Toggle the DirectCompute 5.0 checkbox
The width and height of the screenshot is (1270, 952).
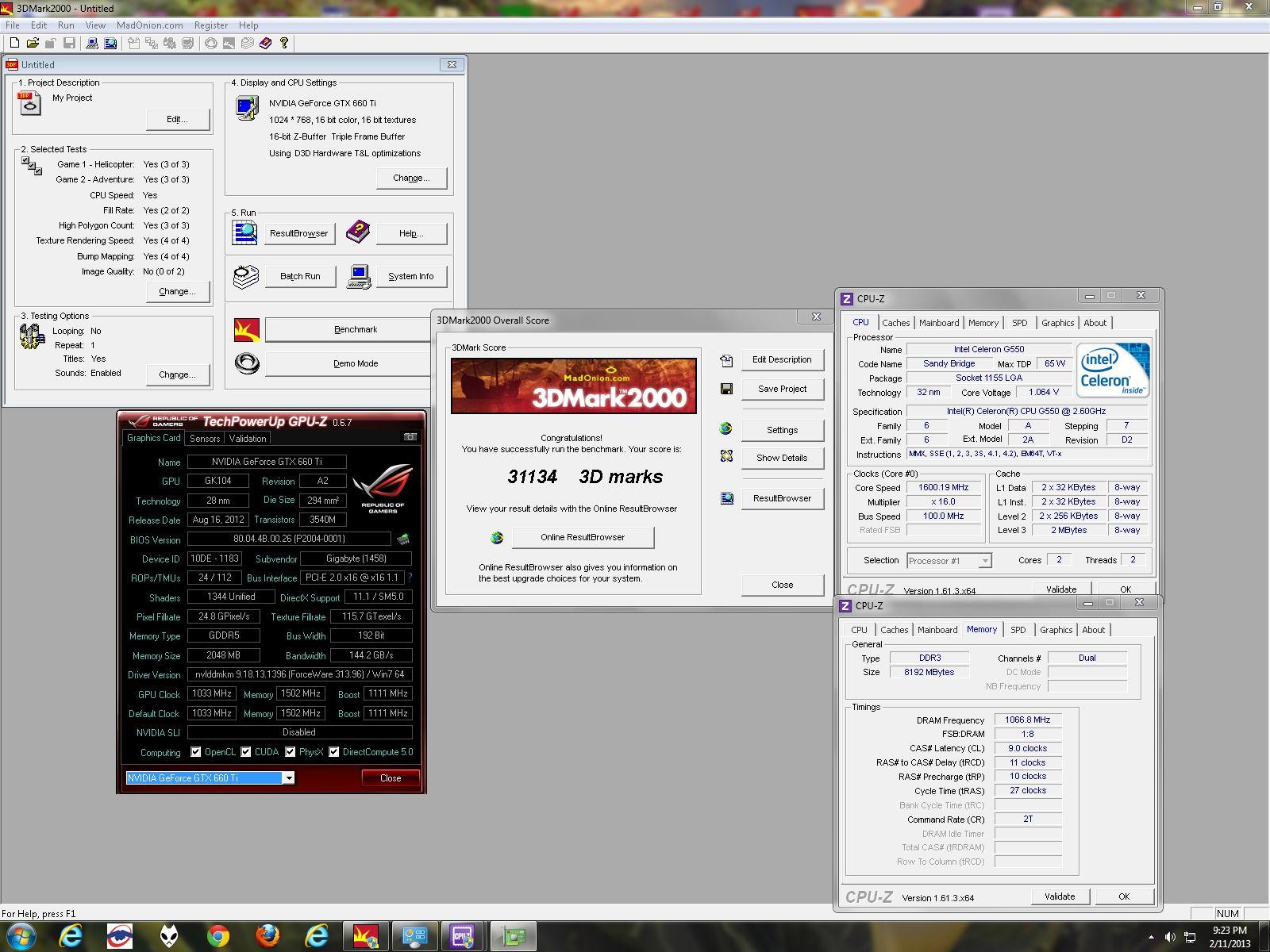pyautogui.click(x=334, y=752)
